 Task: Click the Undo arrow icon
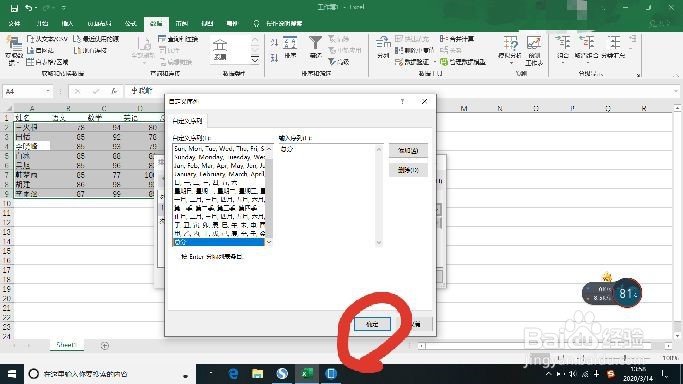pos(29,8)
